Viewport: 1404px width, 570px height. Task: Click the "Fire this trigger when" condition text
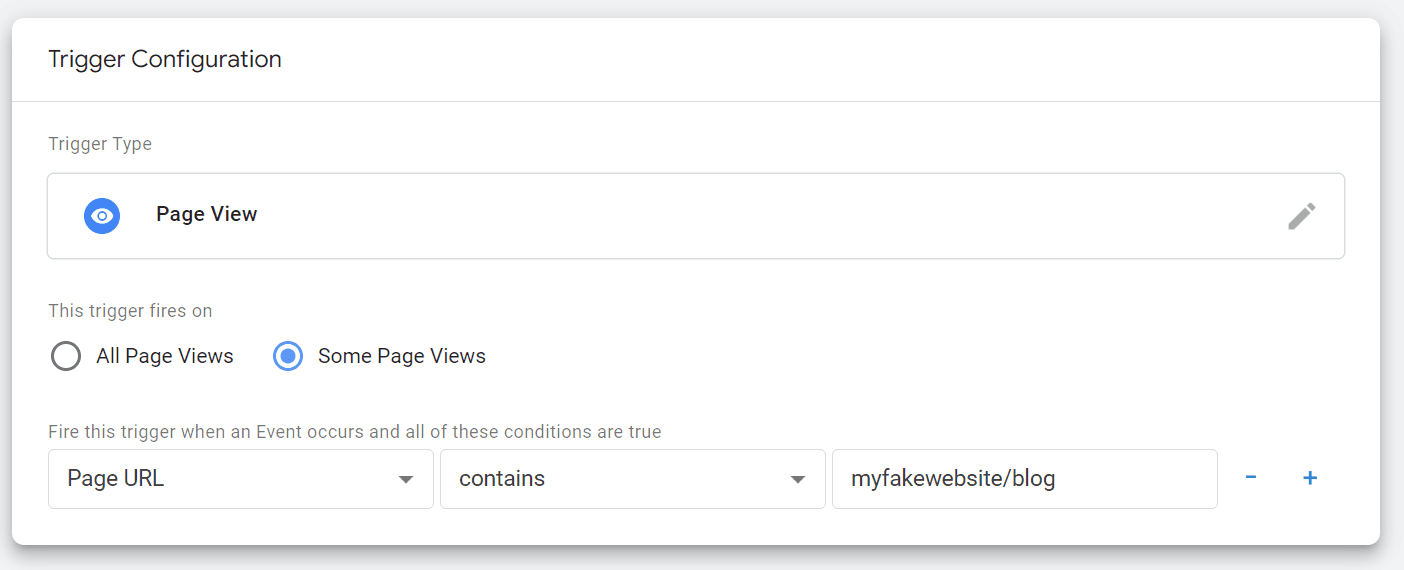tap(354, 432)
